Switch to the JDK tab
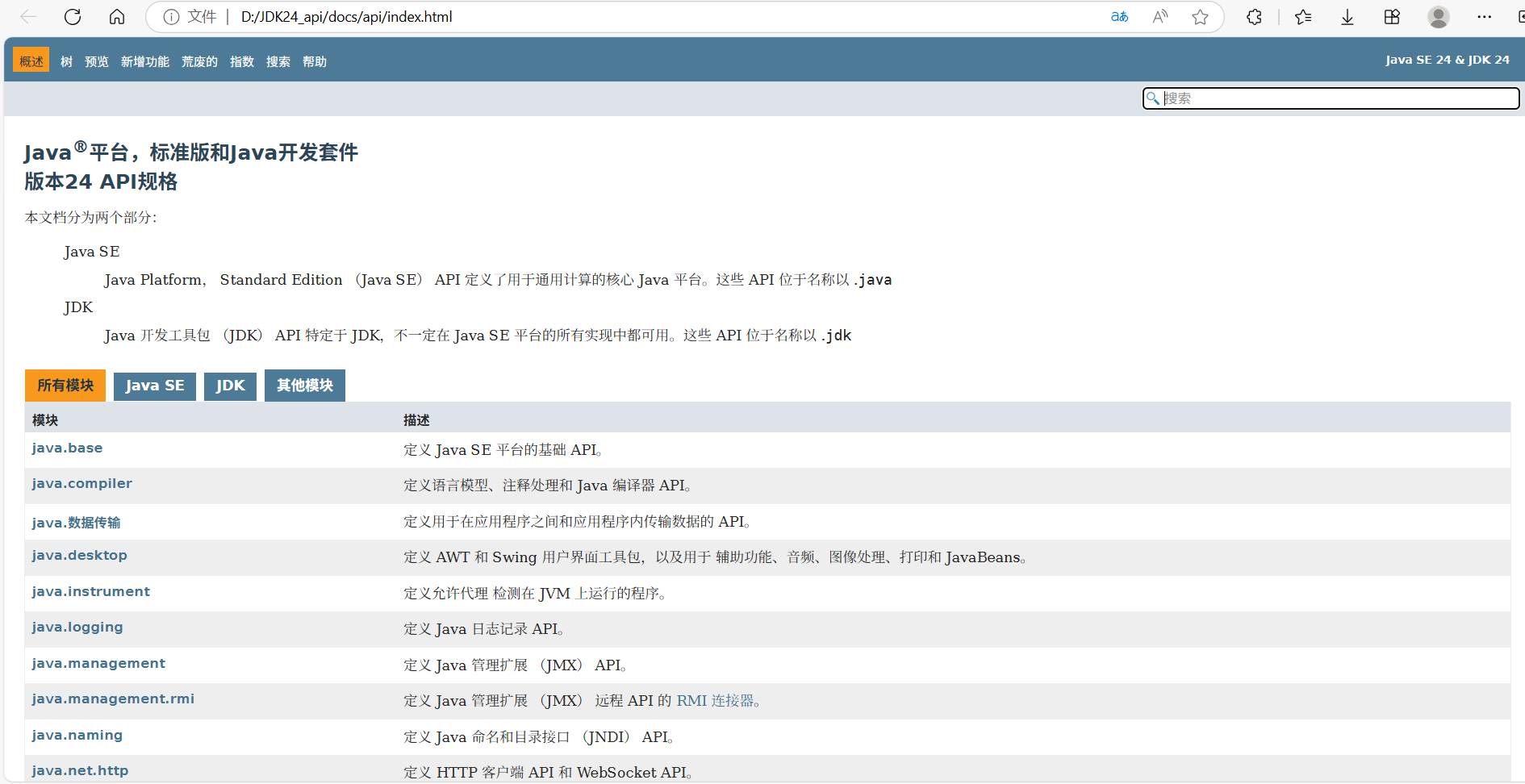 click(230, 386)
